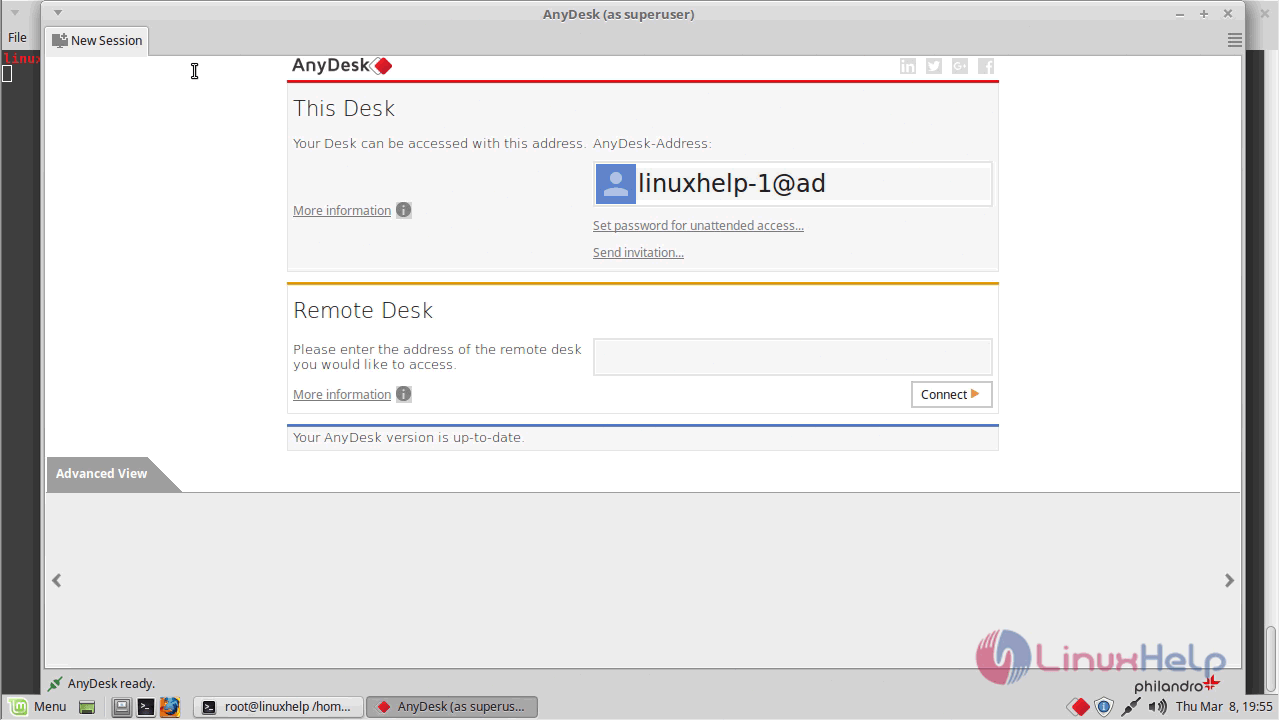
Task: Click the 'Your AnyDesk version is up-to-date.' text
Action: pos(408,437)
